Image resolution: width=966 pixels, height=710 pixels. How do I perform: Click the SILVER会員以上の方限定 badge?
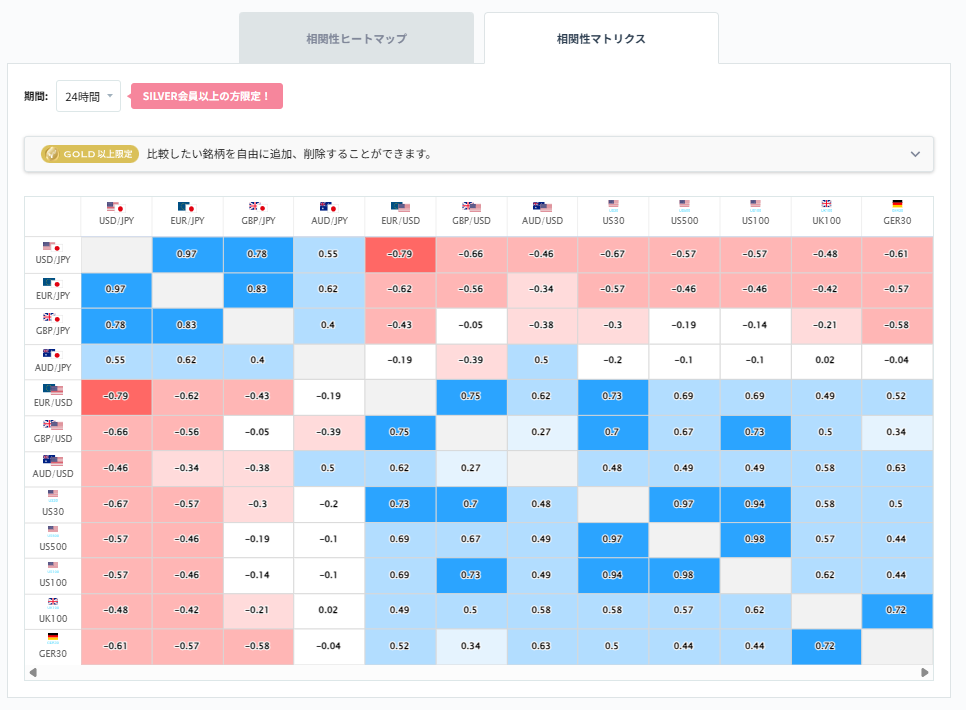(x=207, y=95)
